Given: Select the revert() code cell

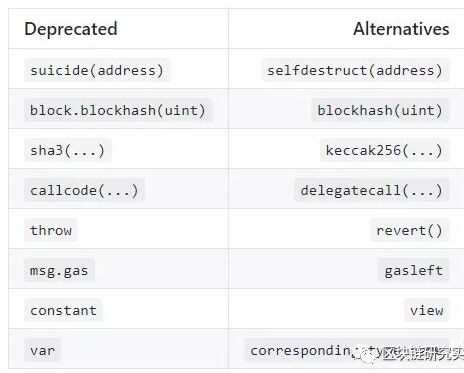Looking at the screenshot, I should [410, 230].
